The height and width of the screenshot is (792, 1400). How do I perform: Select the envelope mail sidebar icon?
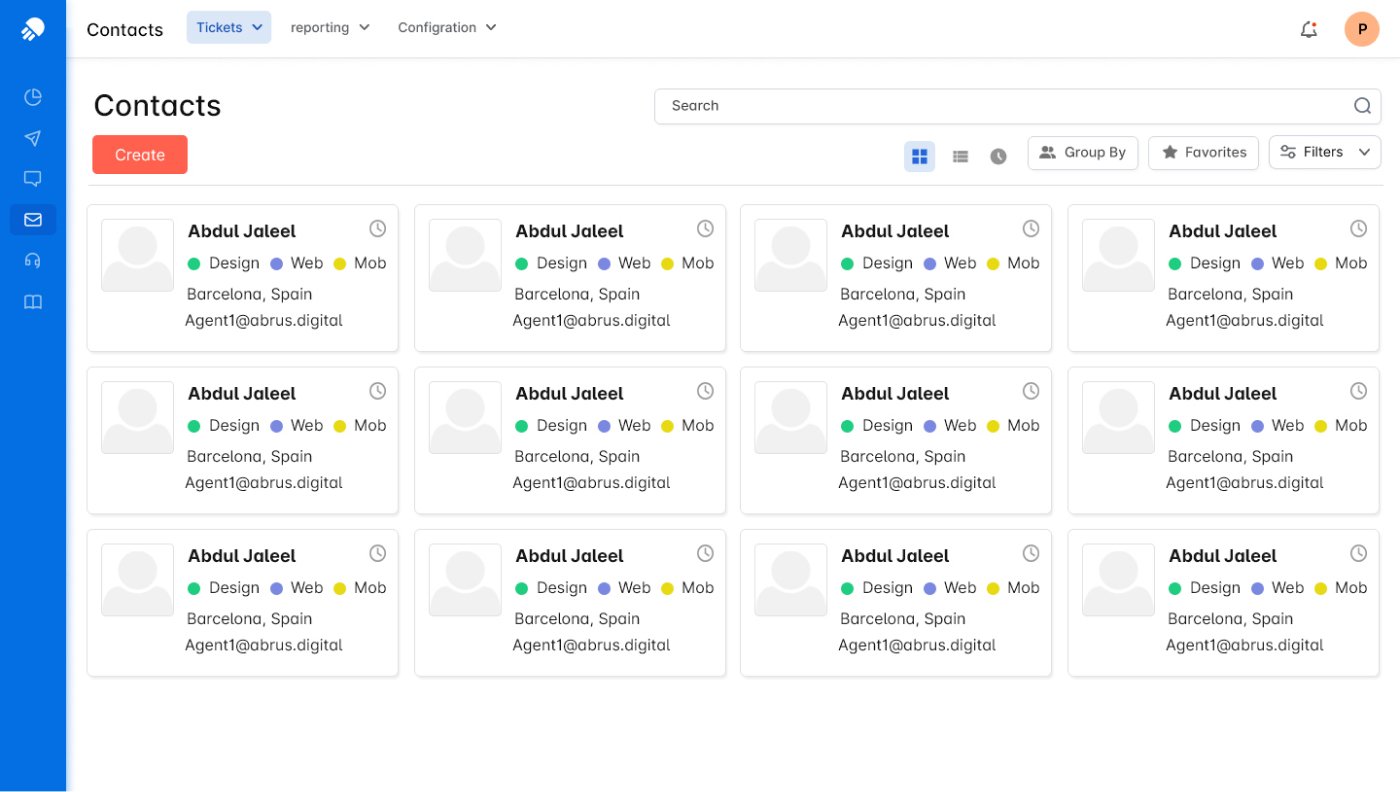33,220
